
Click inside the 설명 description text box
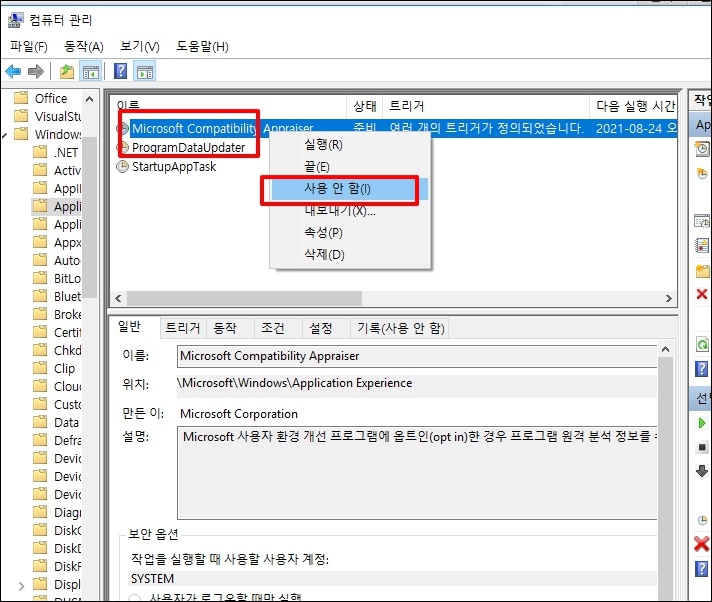click(x=417, y=473)
